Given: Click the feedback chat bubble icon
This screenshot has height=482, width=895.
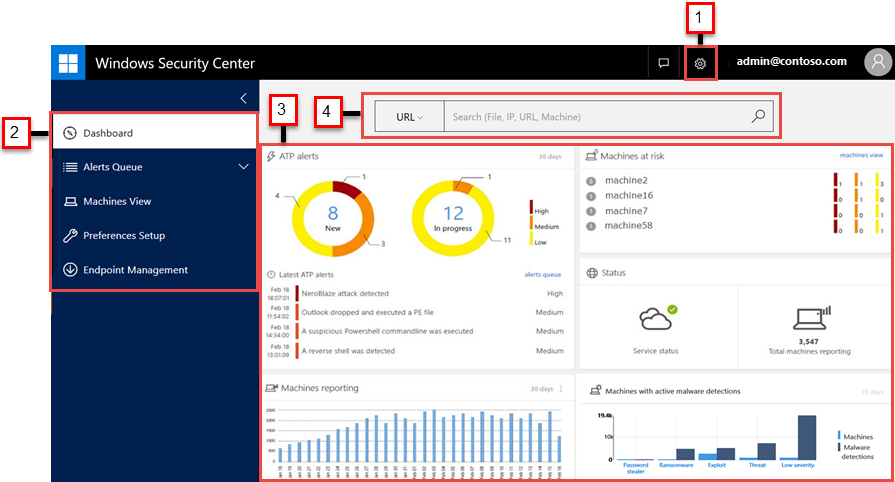Looking at the screenshot, I should coord(662,63).
